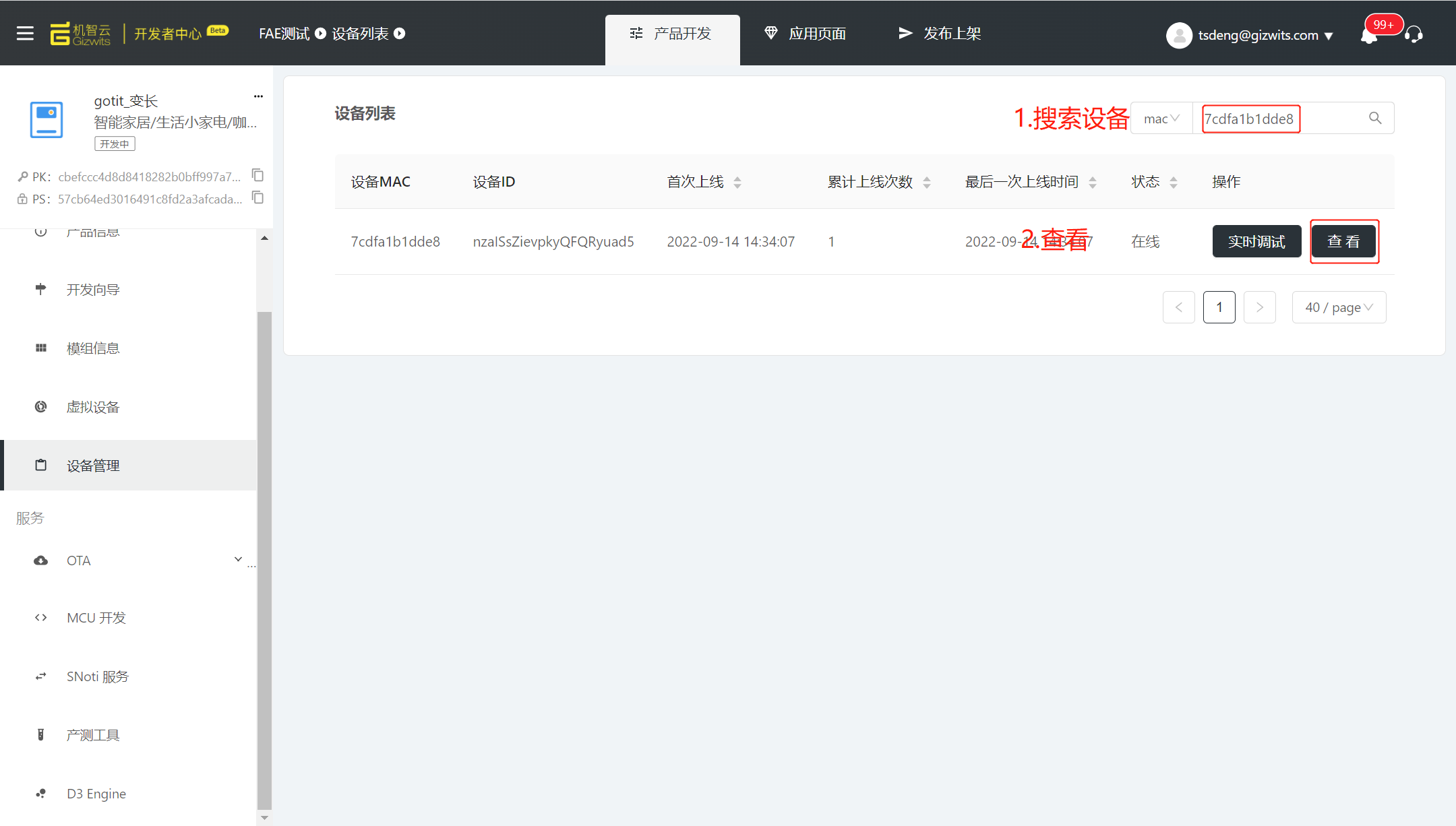Click the 实时调试 button
Screen dimensions: 1456x826
(x=1256, y=241)
